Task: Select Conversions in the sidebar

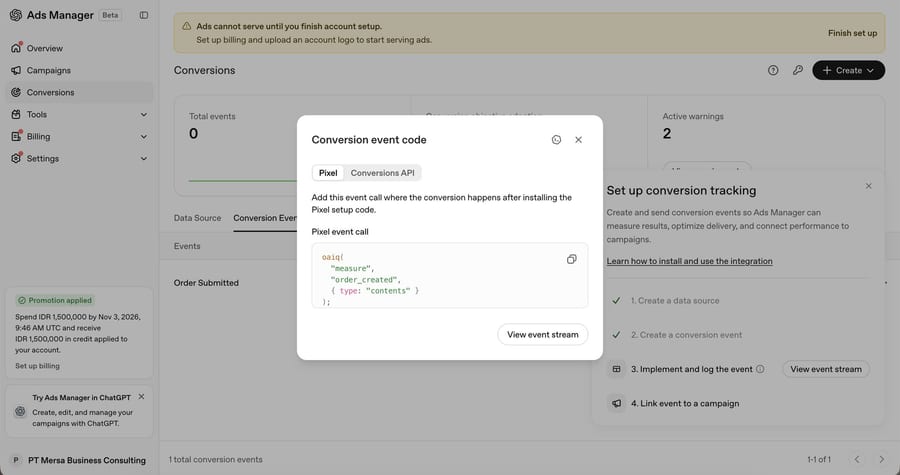Action: coord(79,92)
